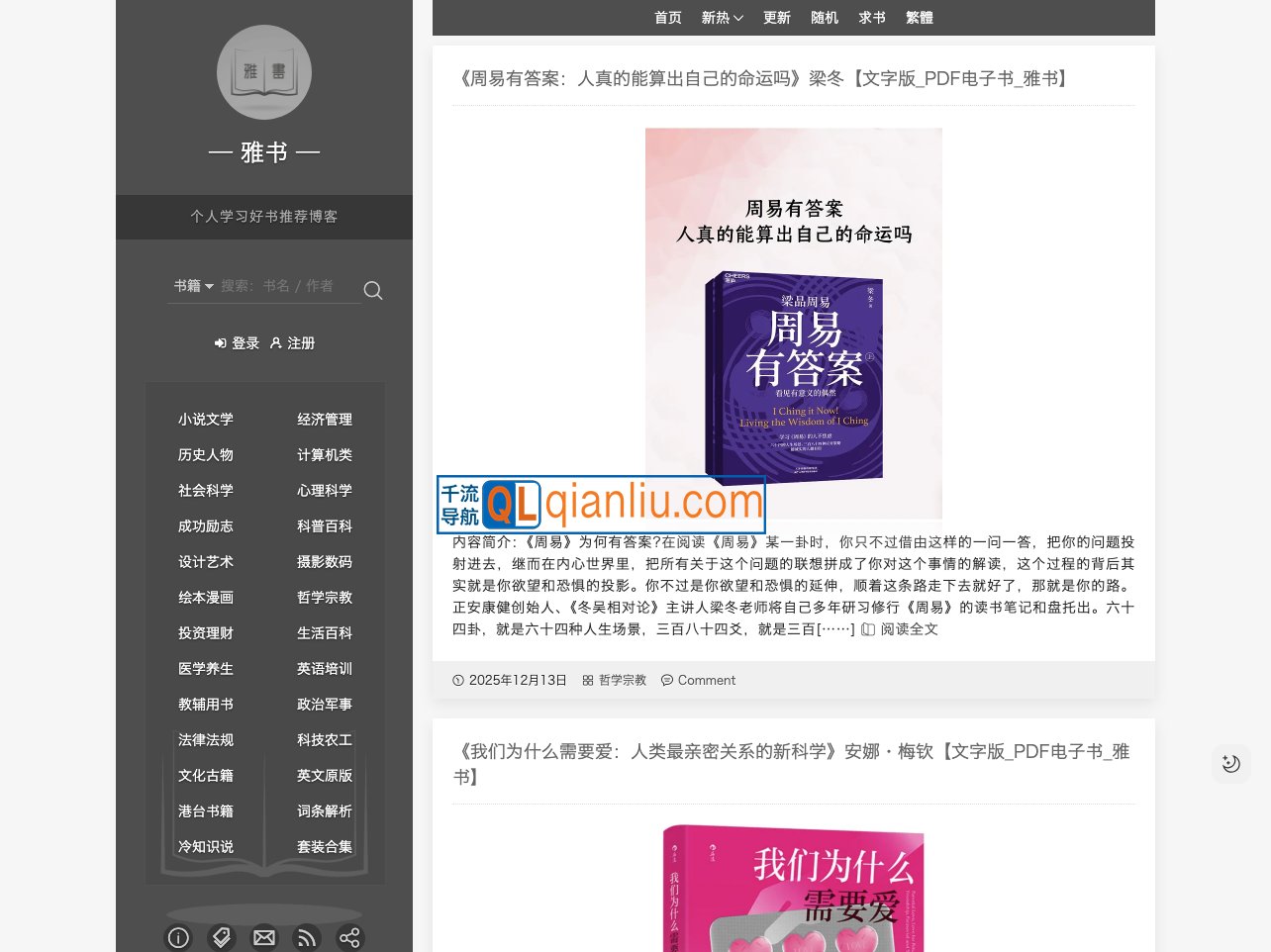
Task: Click the book search input field
Action: tap(287, 286)
